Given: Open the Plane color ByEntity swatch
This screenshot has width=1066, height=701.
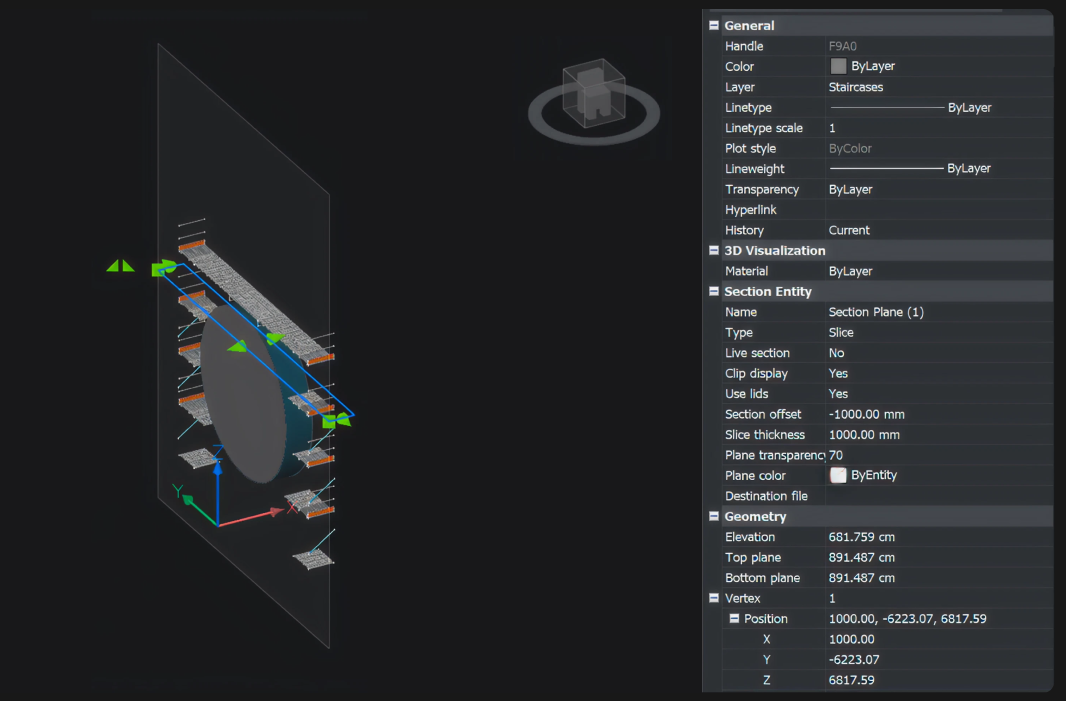Looking at the screenshot, I should [837, 475].
